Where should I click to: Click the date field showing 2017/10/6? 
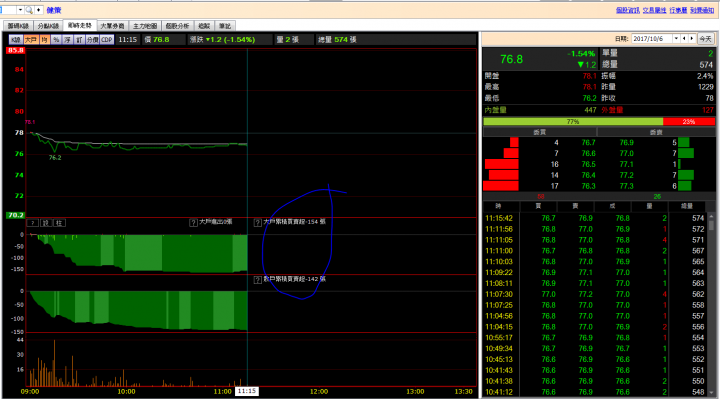[x=652, y=39]
